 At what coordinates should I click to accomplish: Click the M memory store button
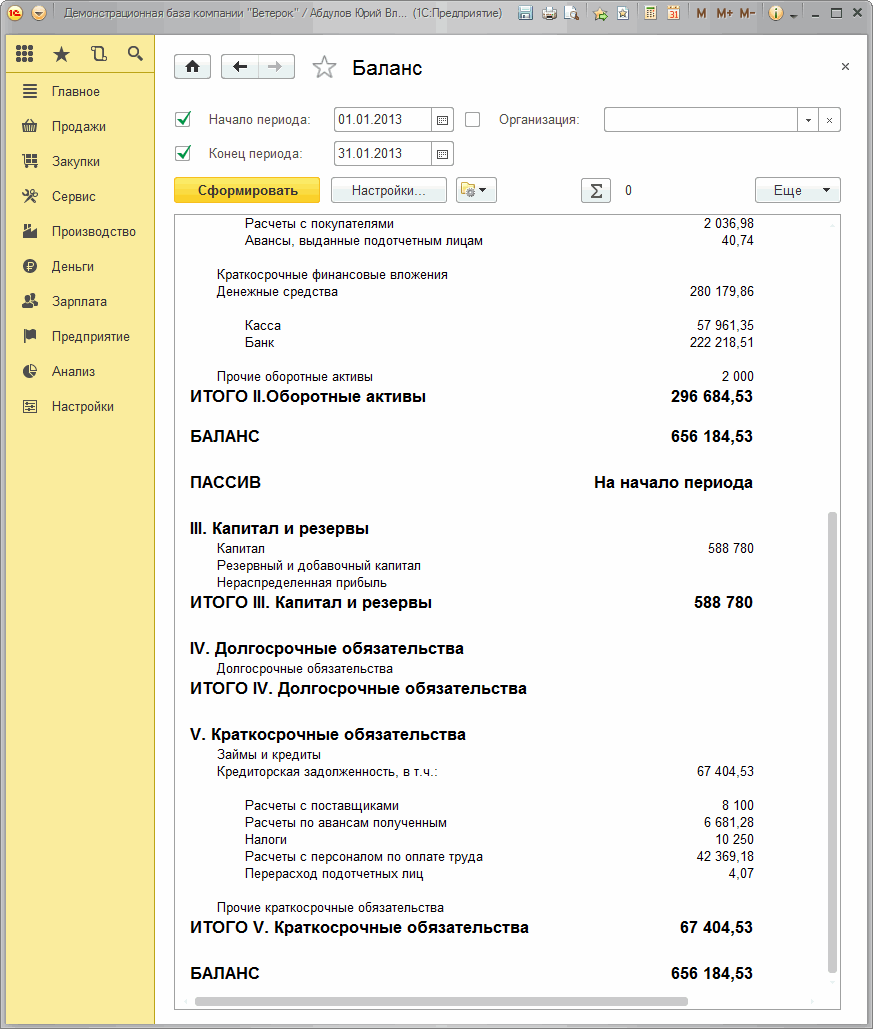pos(701,13)
